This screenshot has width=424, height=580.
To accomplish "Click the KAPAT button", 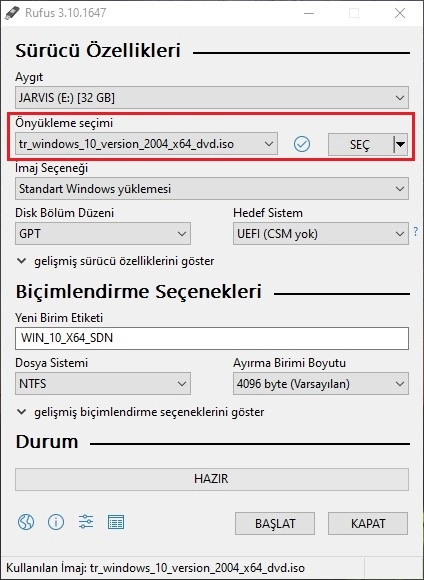I will tap(368, 523).
